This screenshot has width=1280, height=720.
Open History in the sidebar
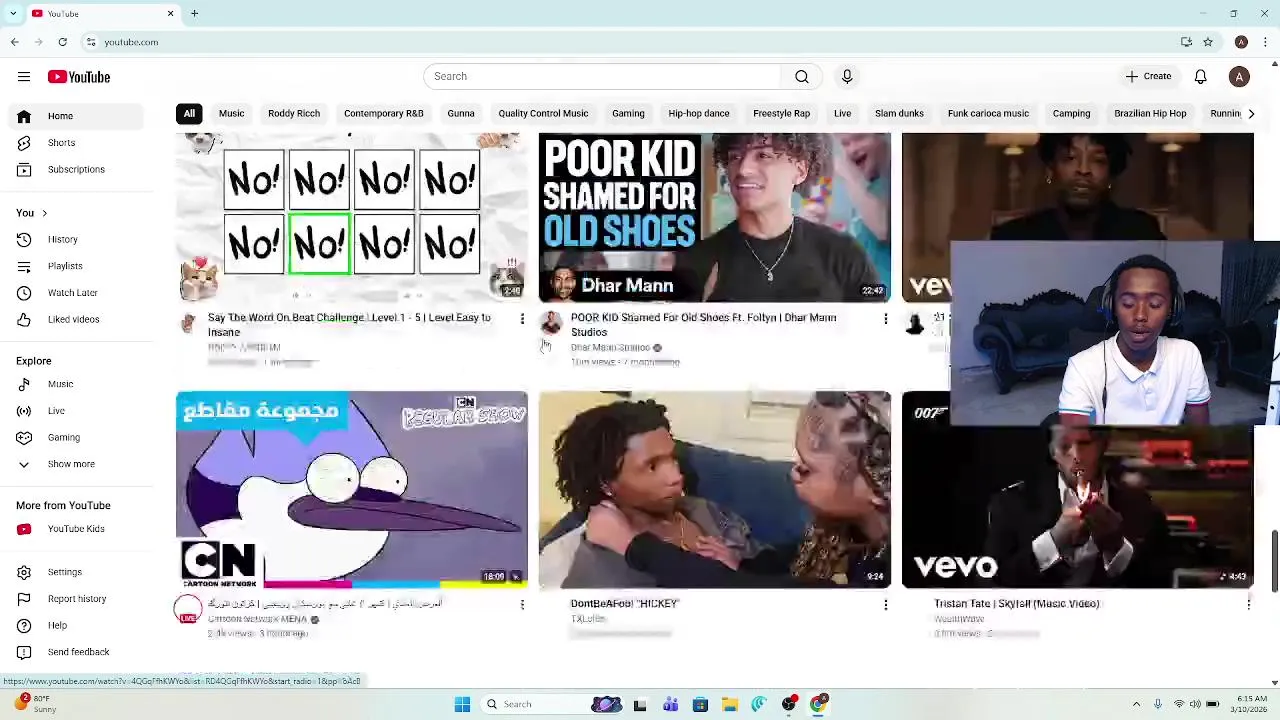point(78,239)
